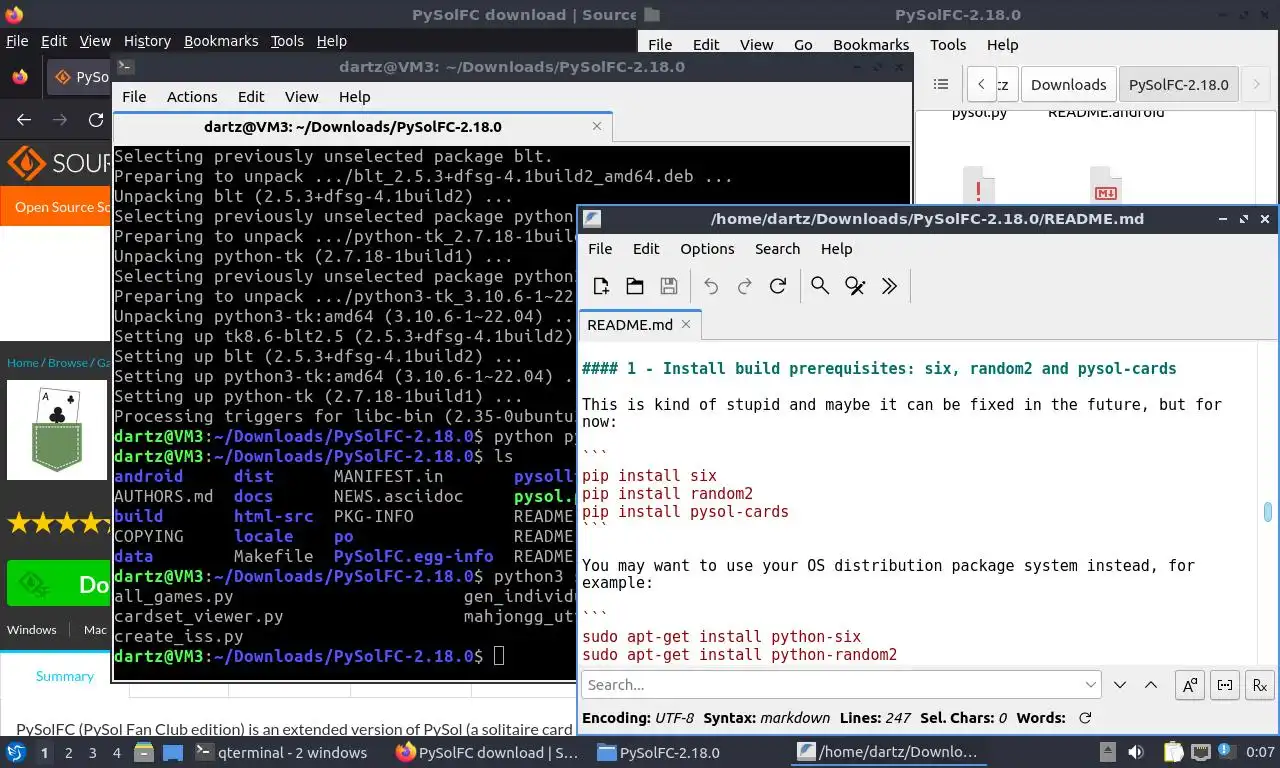Click the Redo arrow in FeatherPad toolbar
Screen dimensions: 1280x768
point(744,286)
